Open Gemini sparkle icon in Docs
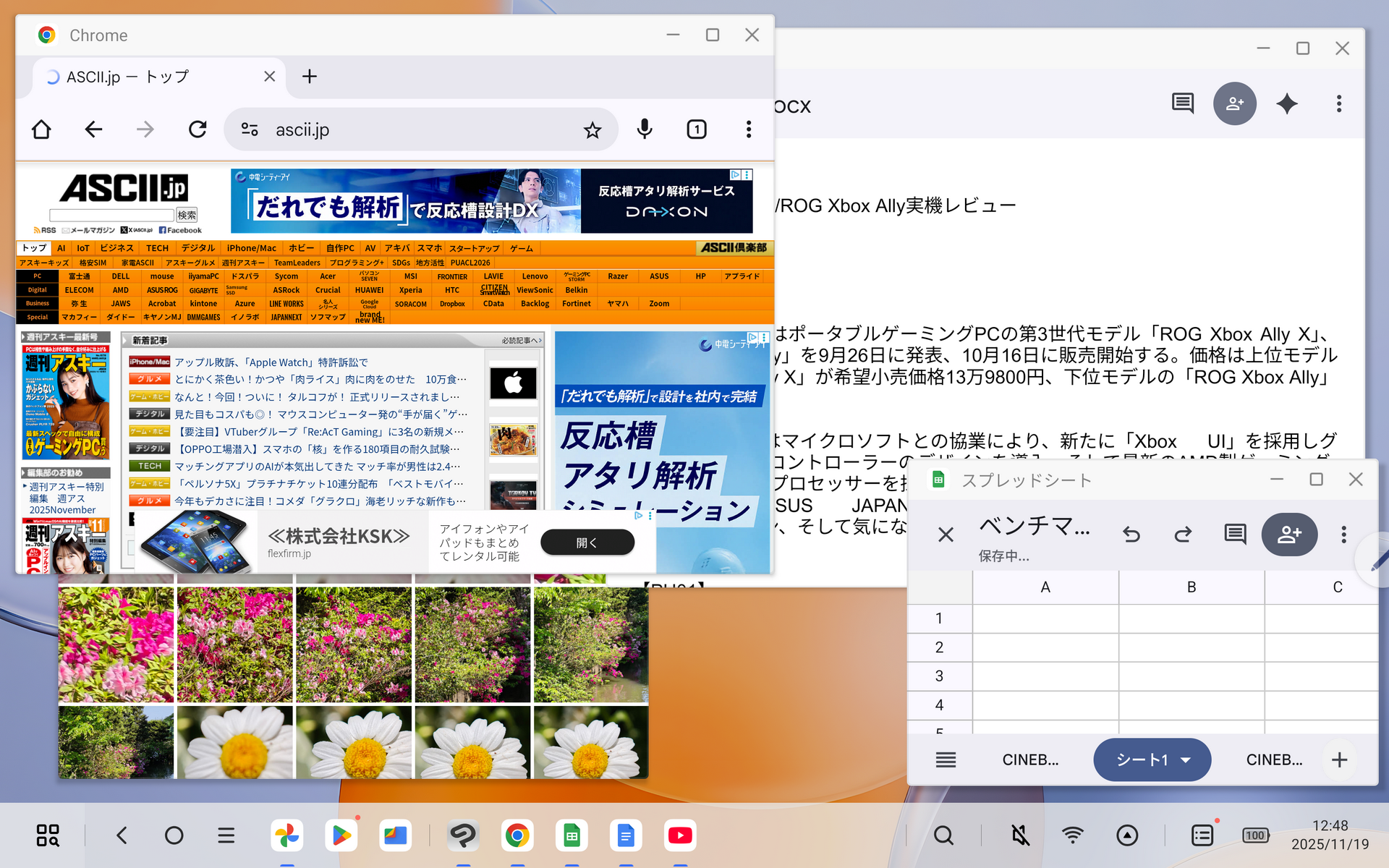The height and width of the screenshot is (868, 1389). tap(1287, 104)
